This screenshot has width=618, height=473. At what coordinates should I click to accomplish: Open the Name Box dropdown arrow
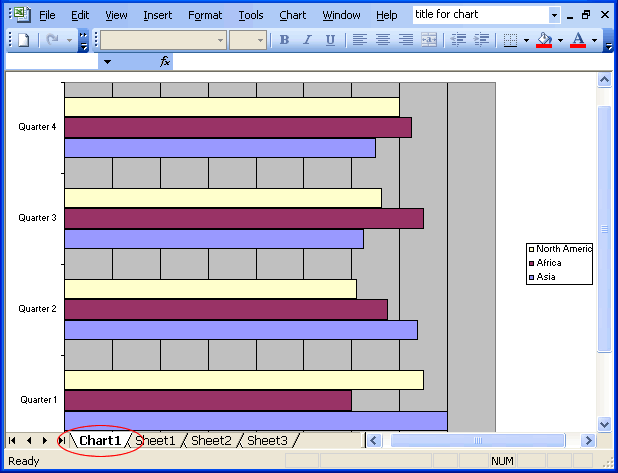click(107, 61)
